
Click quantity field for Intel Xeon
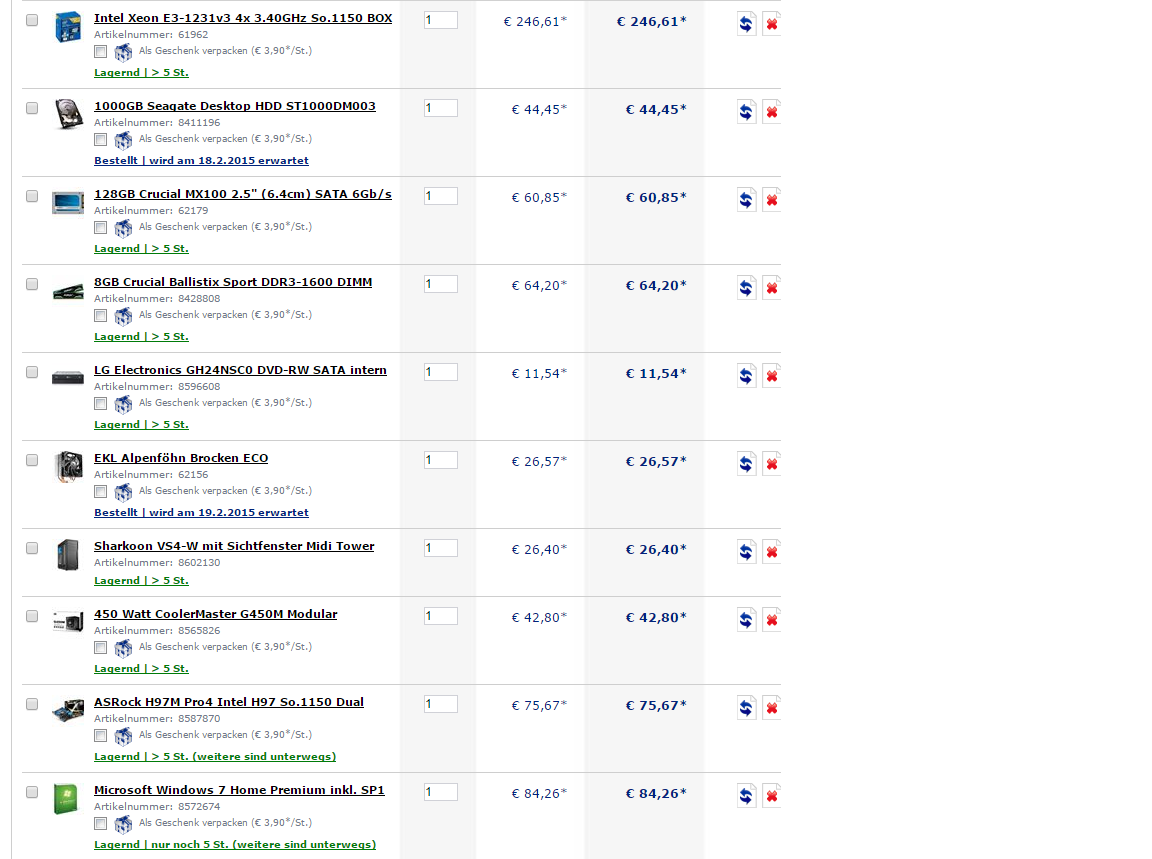[441, 20]
